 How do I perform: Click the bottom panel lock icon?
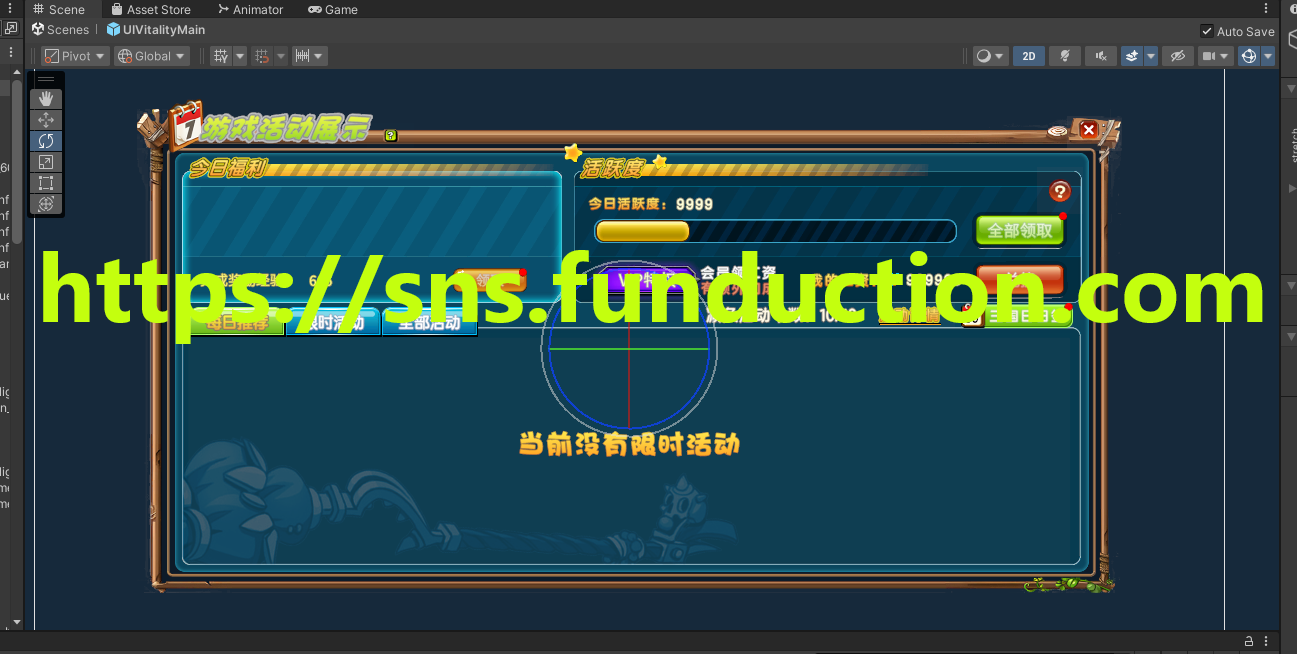point(1249,641)
